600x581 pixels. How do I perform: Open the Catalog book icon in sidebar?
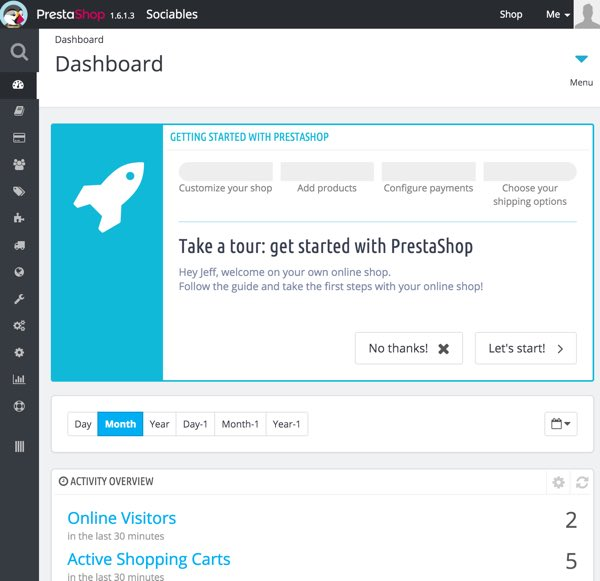pyautogui.click(x=19, y=111)
